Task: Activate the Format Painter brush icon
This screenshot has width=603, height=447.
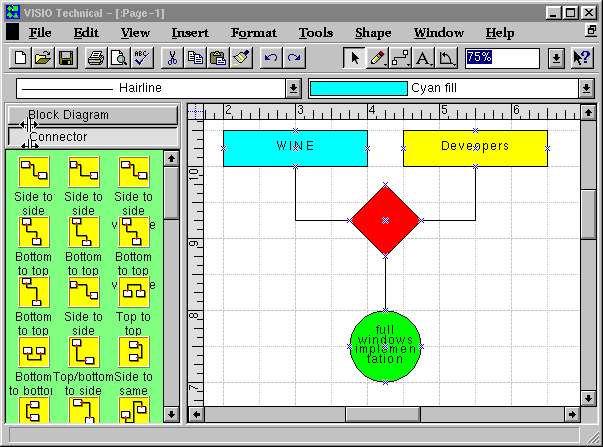Action: 241,58
